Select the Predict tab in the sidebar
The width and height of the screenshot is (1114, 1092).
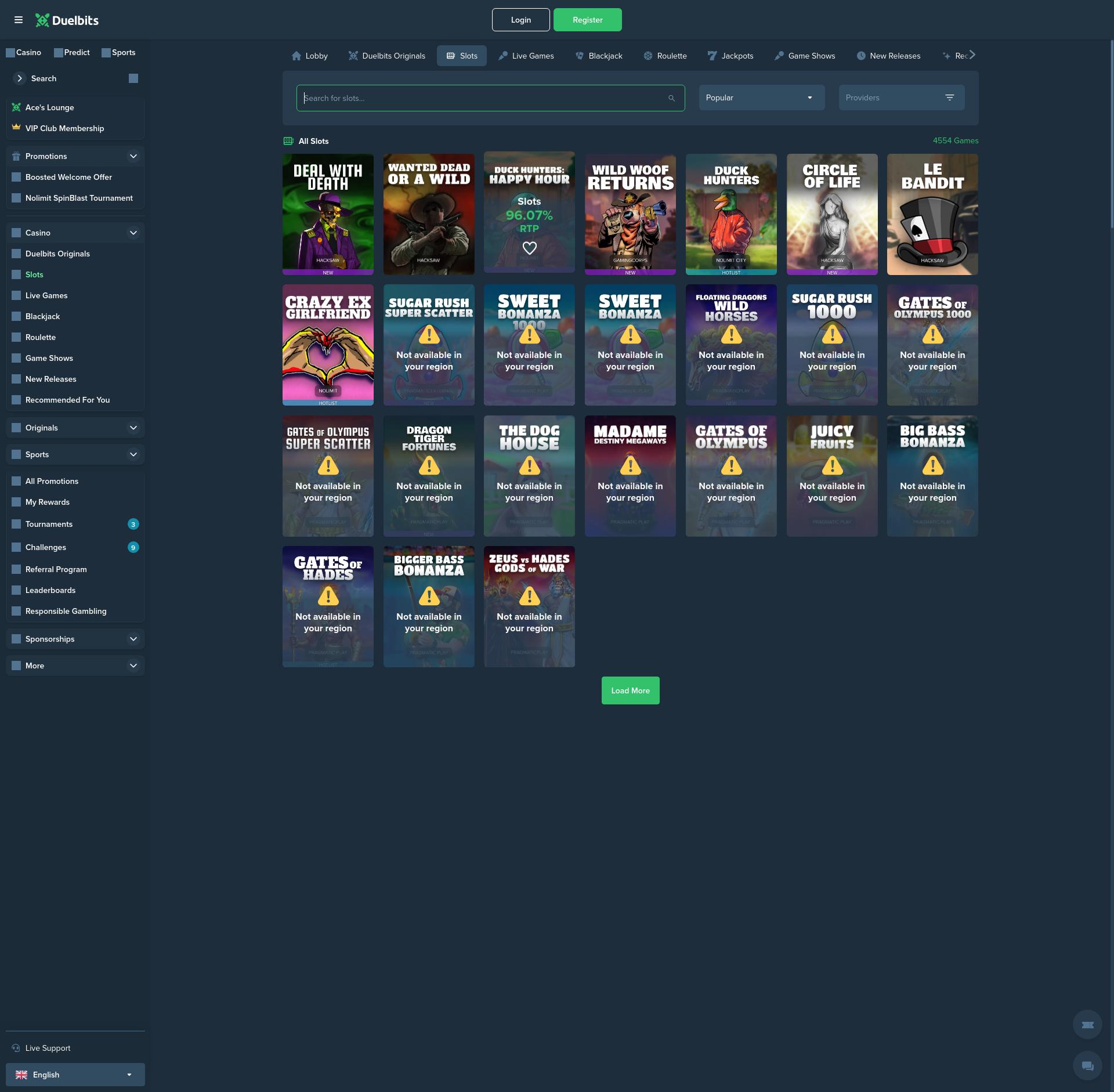pyautogui.click(x=72, y=52)
